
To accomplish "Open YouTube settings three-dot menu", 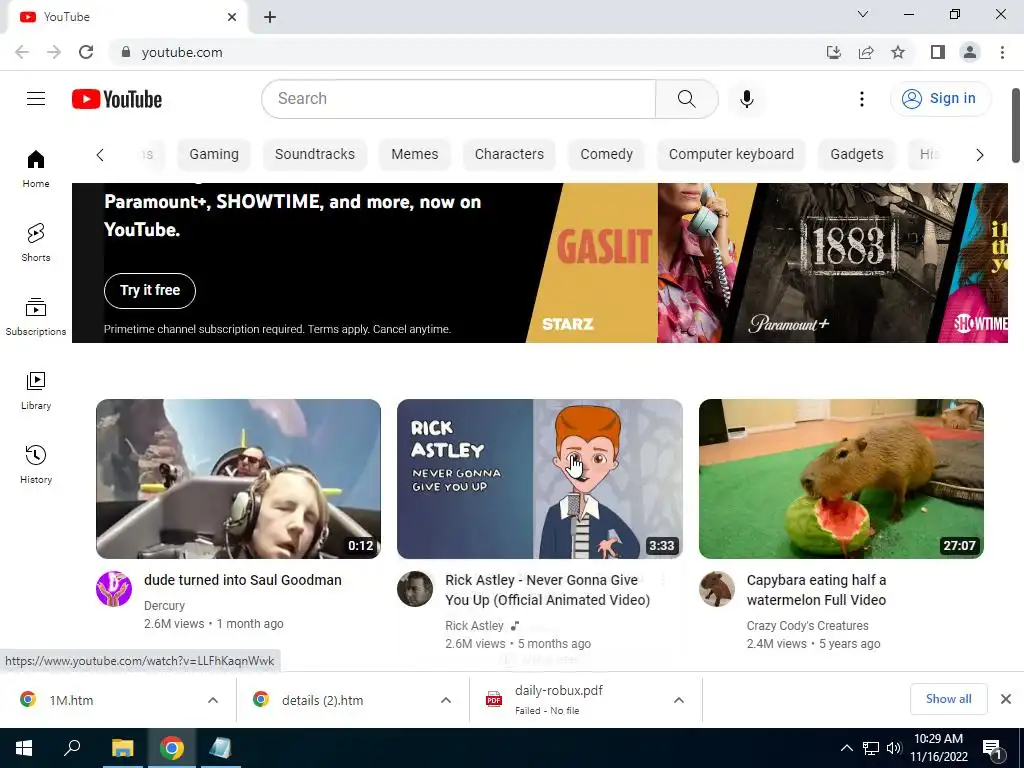I will pos(861,99).
